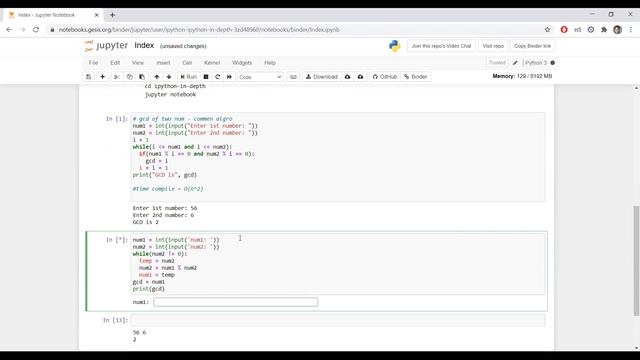Join this repo's Video Chat button
This screenshot has width=640, height=360.
(441, 46)
